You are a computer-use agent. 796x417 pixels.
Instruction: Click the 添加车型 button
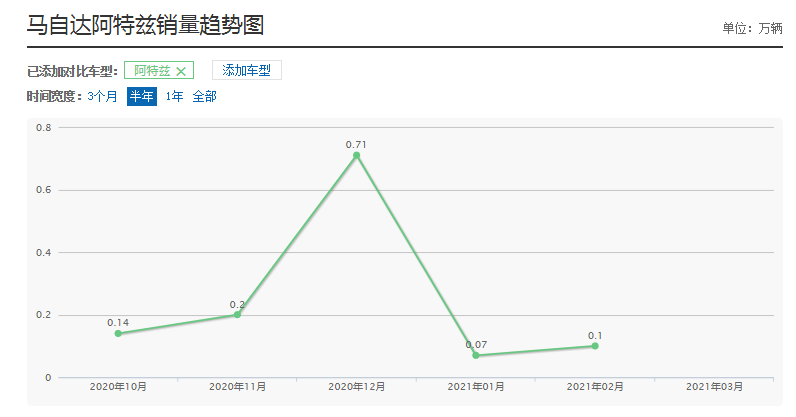click(247, 70)
